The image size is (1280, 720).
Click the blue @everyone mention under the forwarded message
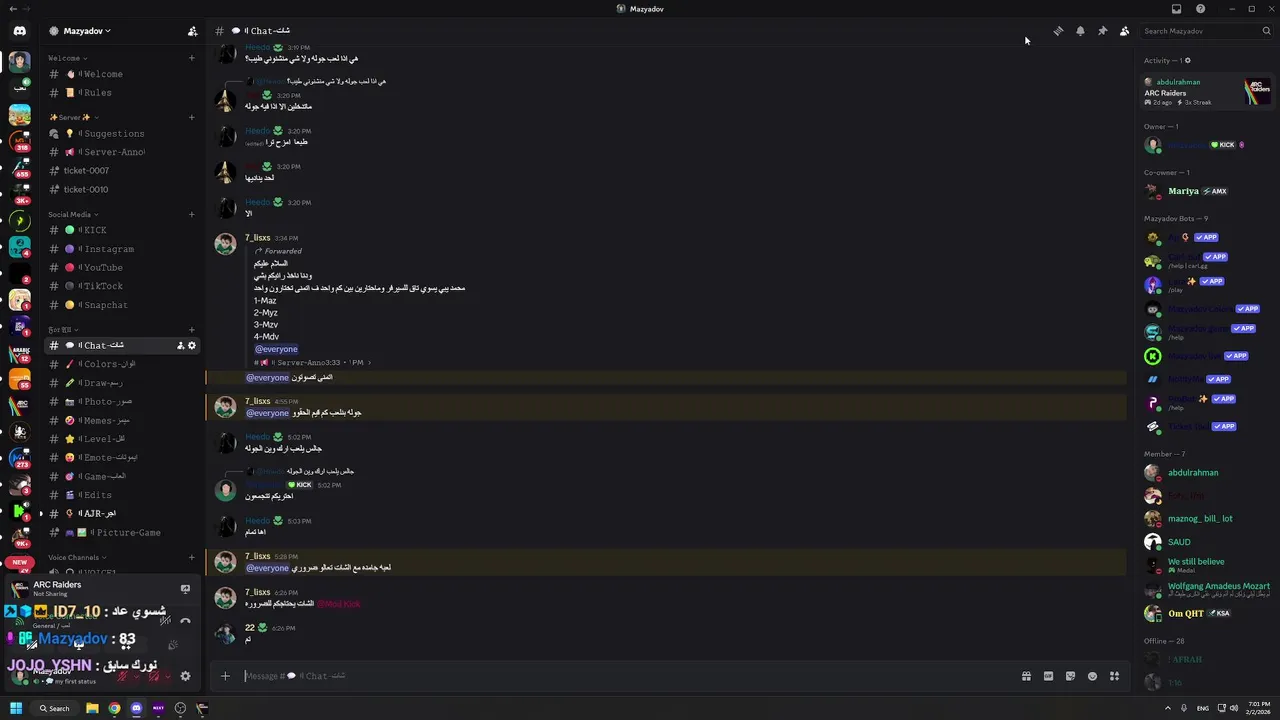coord(276,349)
